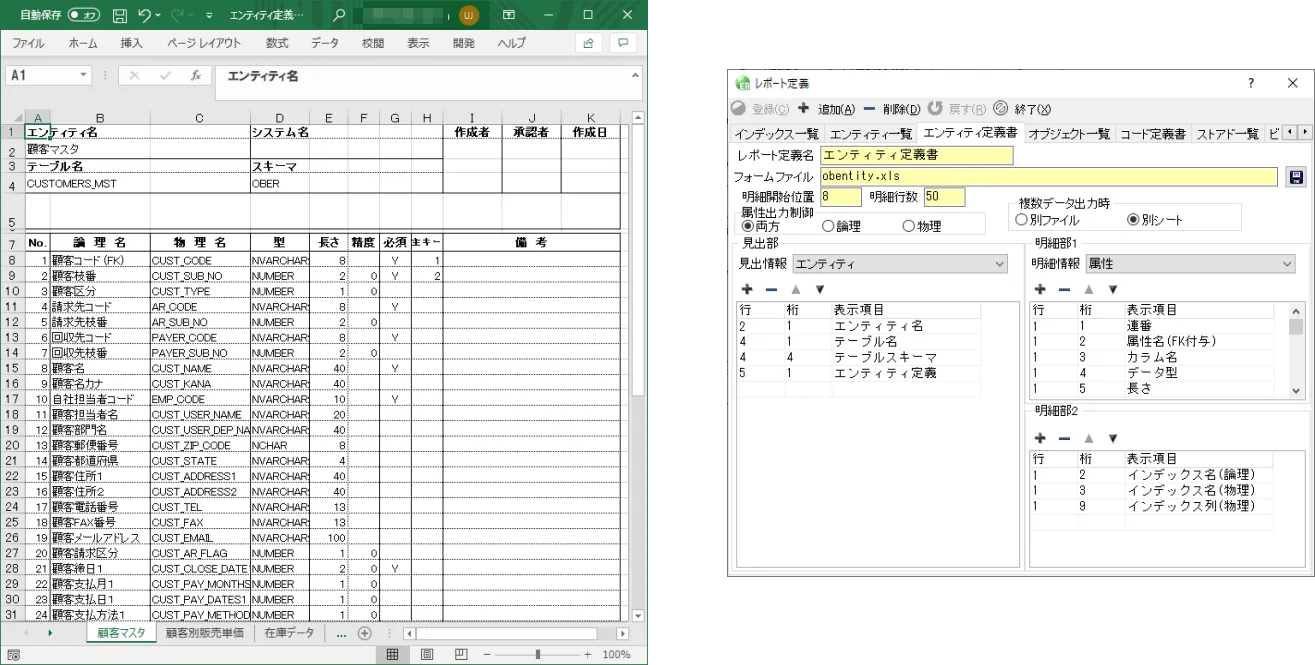Move item down in 見出部 list
The image size is (1315, 665).
point(819,289)
